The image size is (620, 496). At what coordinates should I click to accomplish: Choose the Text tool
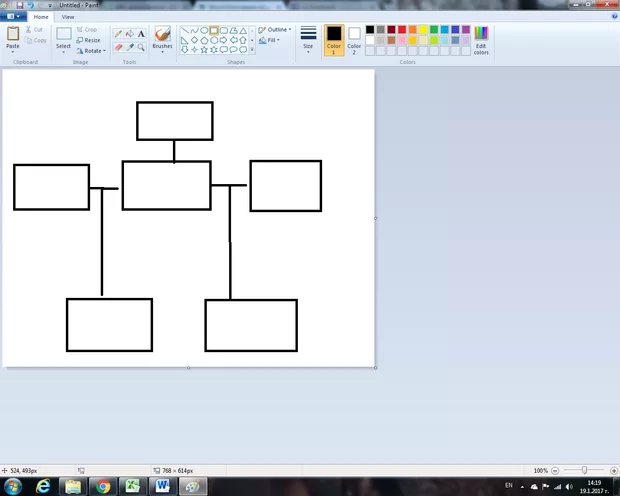141,34
